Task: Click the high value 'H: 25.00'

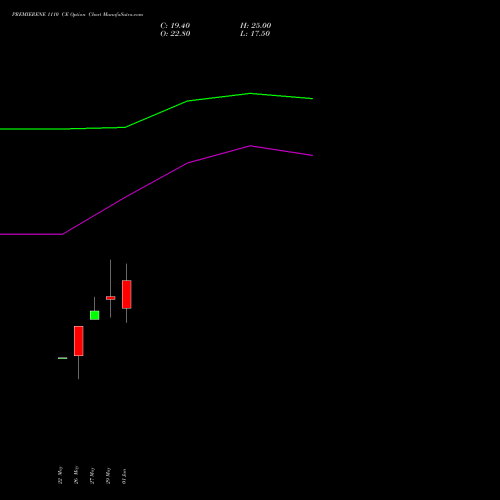Action: tap(255, 26)
